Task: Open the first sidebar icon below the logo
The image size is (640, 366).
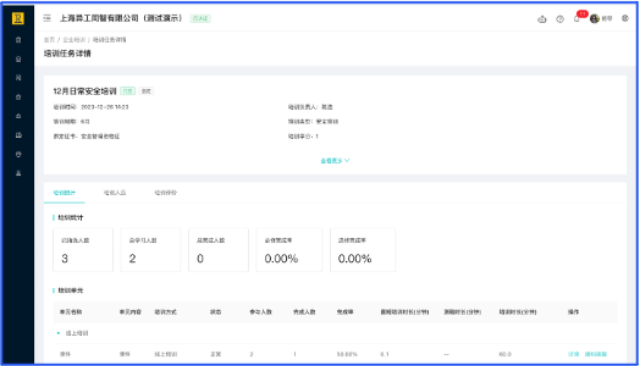Action: click(x=18, y=40)
